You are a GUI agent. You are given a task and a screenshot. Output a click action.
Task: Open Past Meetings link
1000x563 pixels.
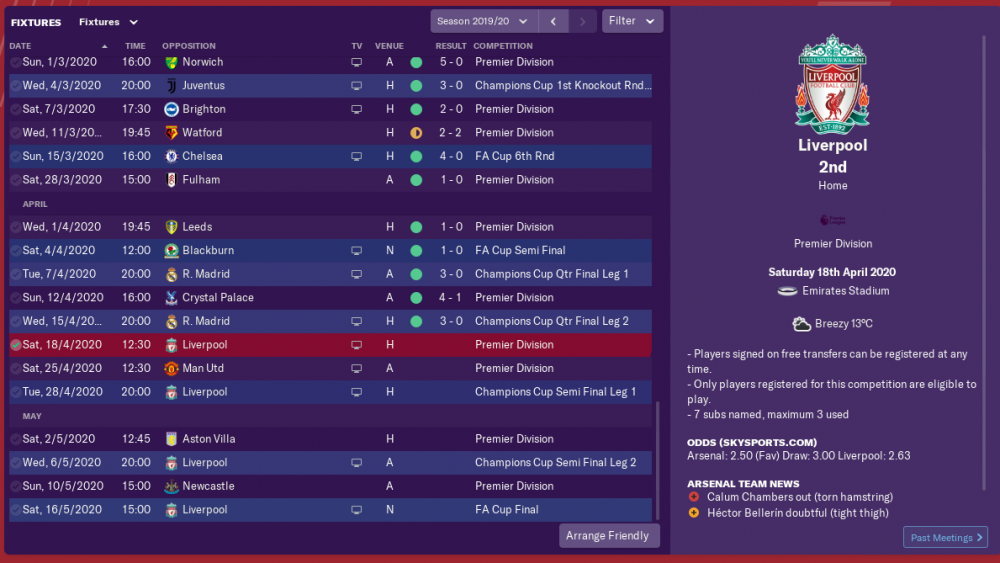point(945,537)
